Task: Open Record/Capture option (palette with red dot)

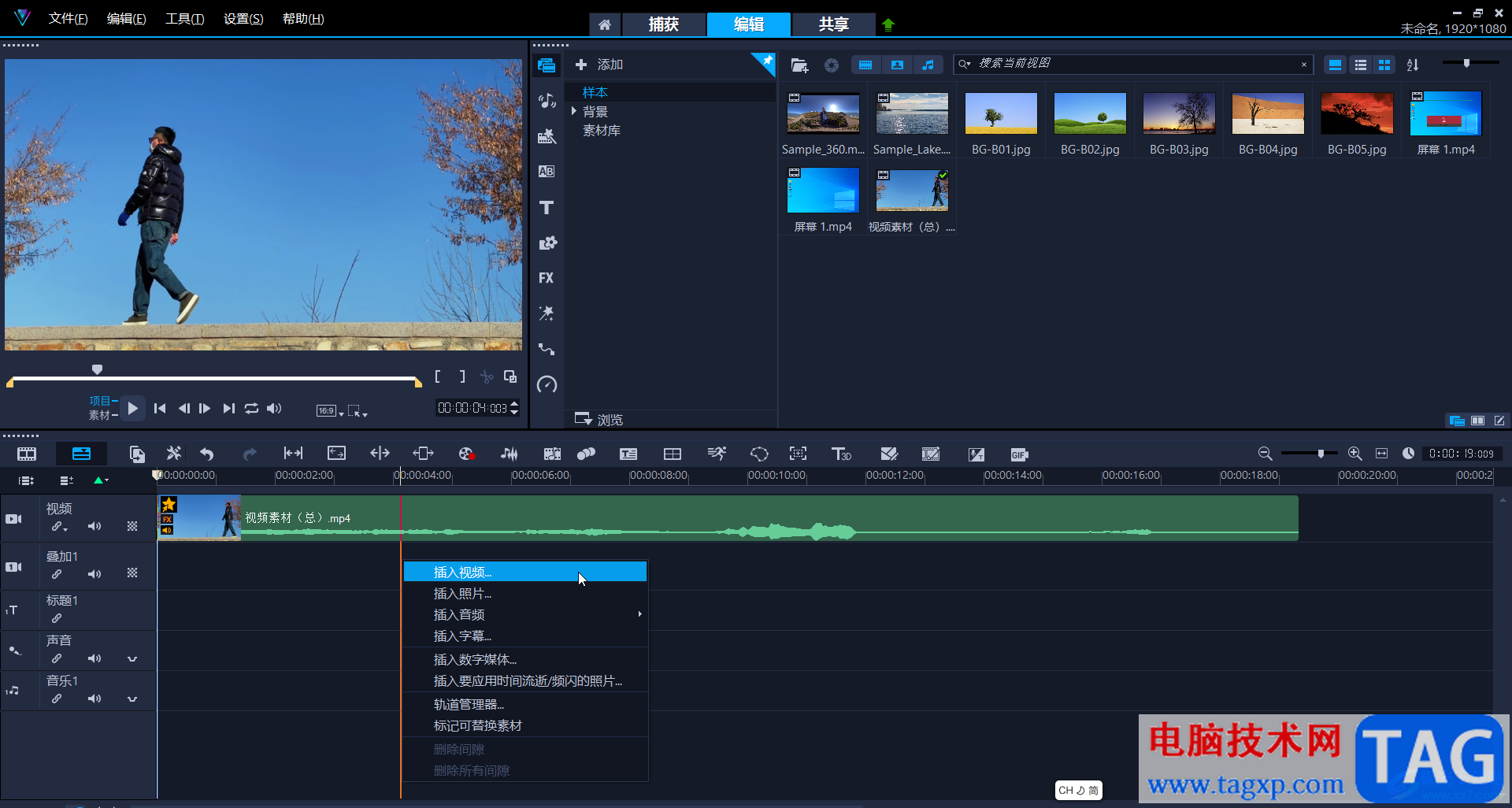Action: pos(466,454)
